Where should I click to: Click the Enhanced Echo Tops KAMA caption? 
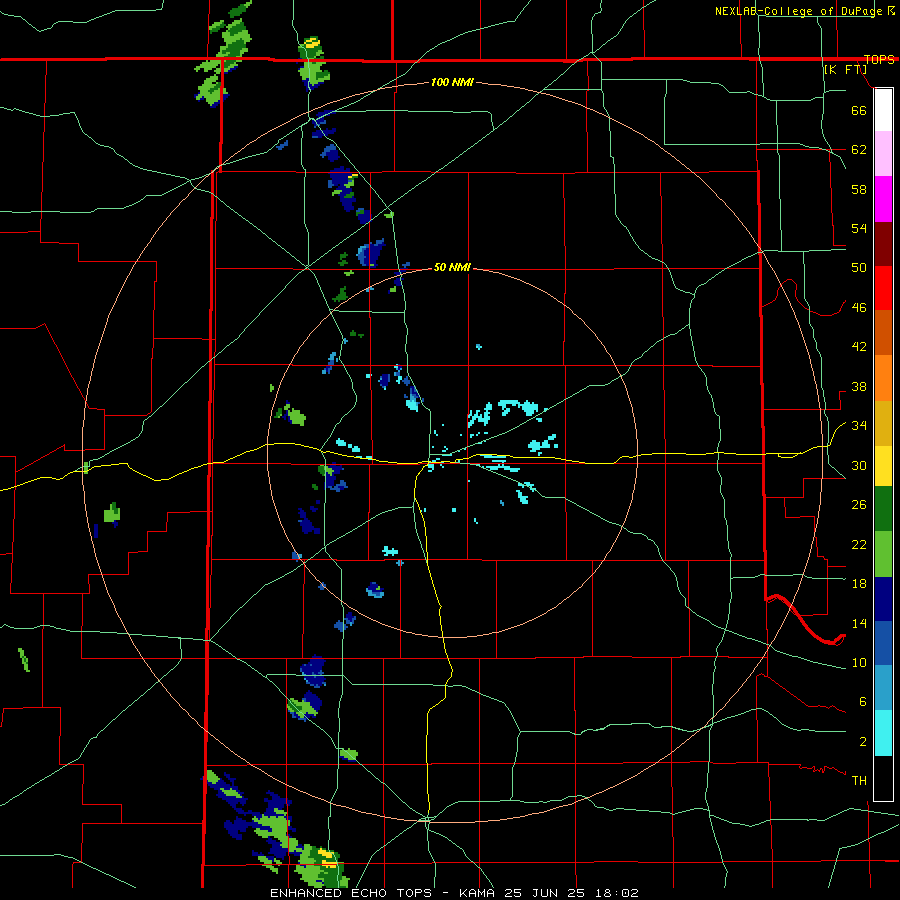[x=454, y=893]
